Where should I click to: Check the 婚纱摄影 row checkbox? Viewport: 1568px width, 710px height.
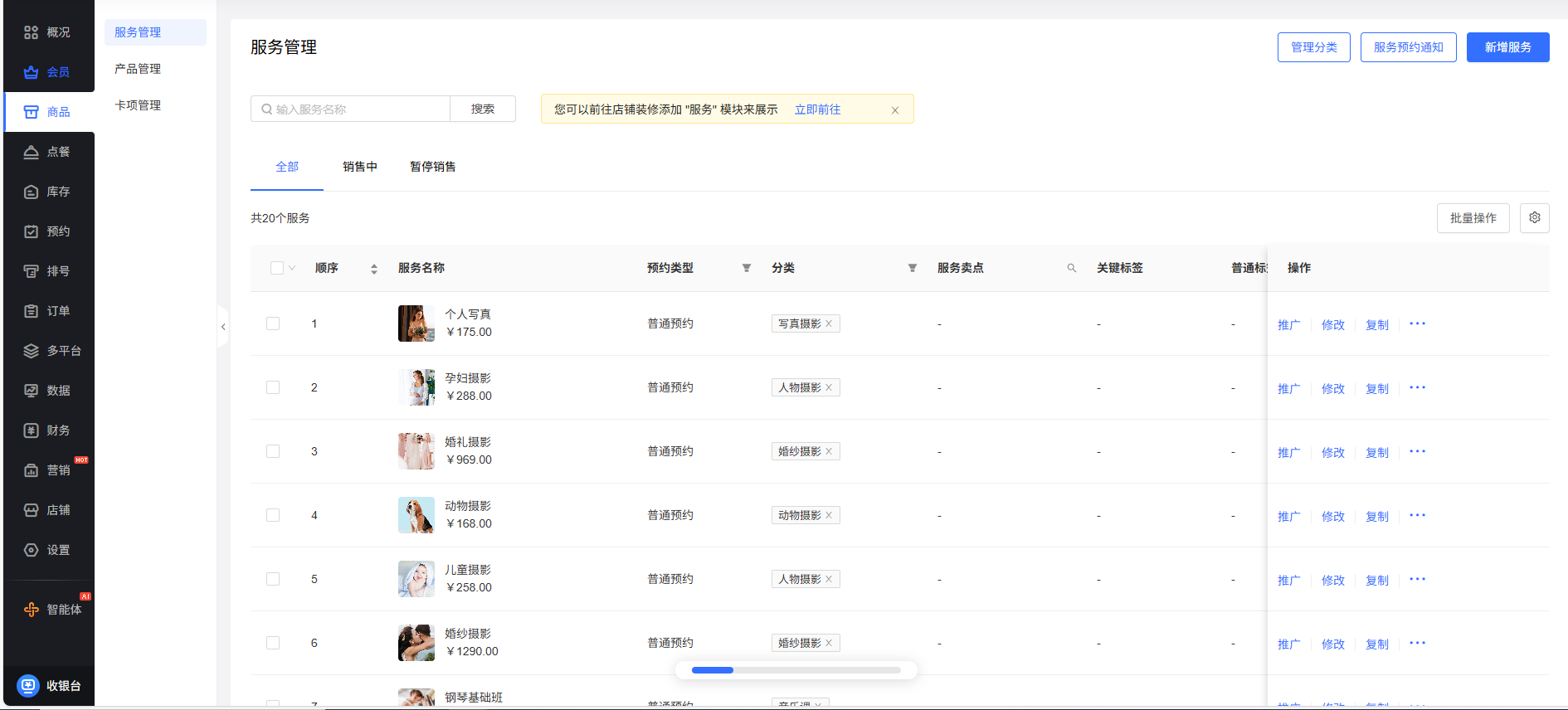point(273,643)
